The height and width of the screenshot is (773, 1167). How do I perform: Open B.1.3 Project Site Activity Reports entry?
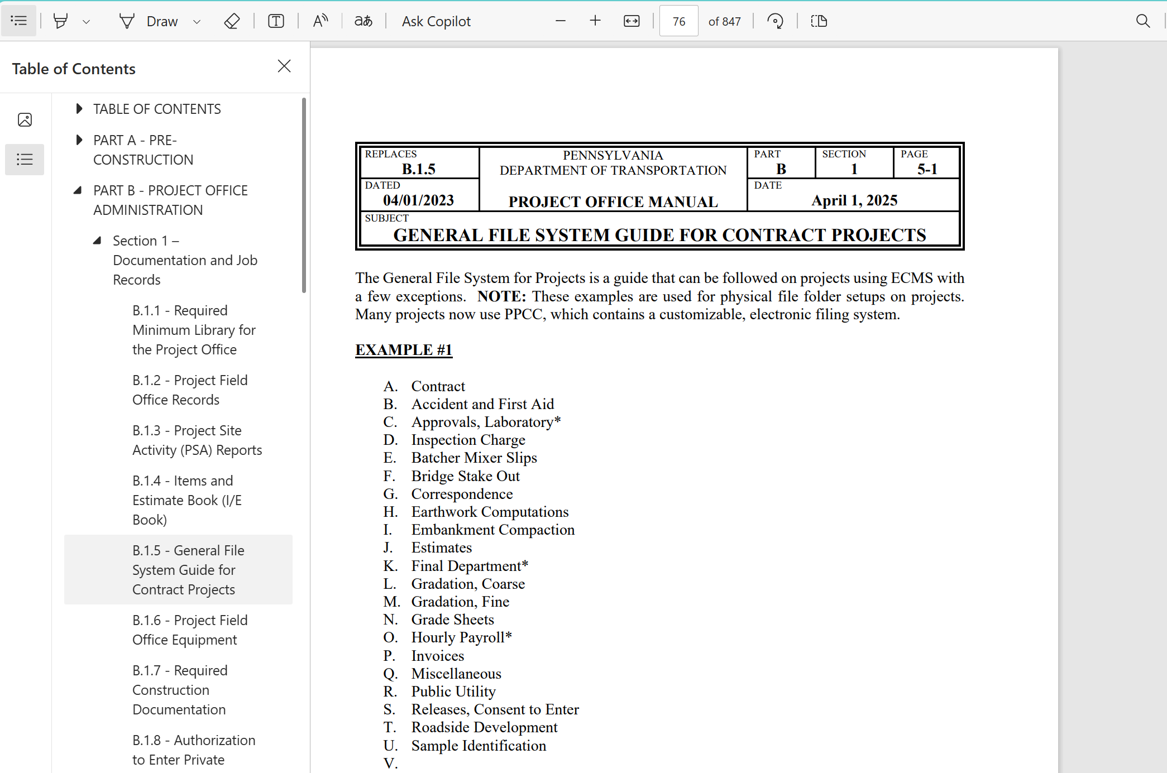pos(197,440)
